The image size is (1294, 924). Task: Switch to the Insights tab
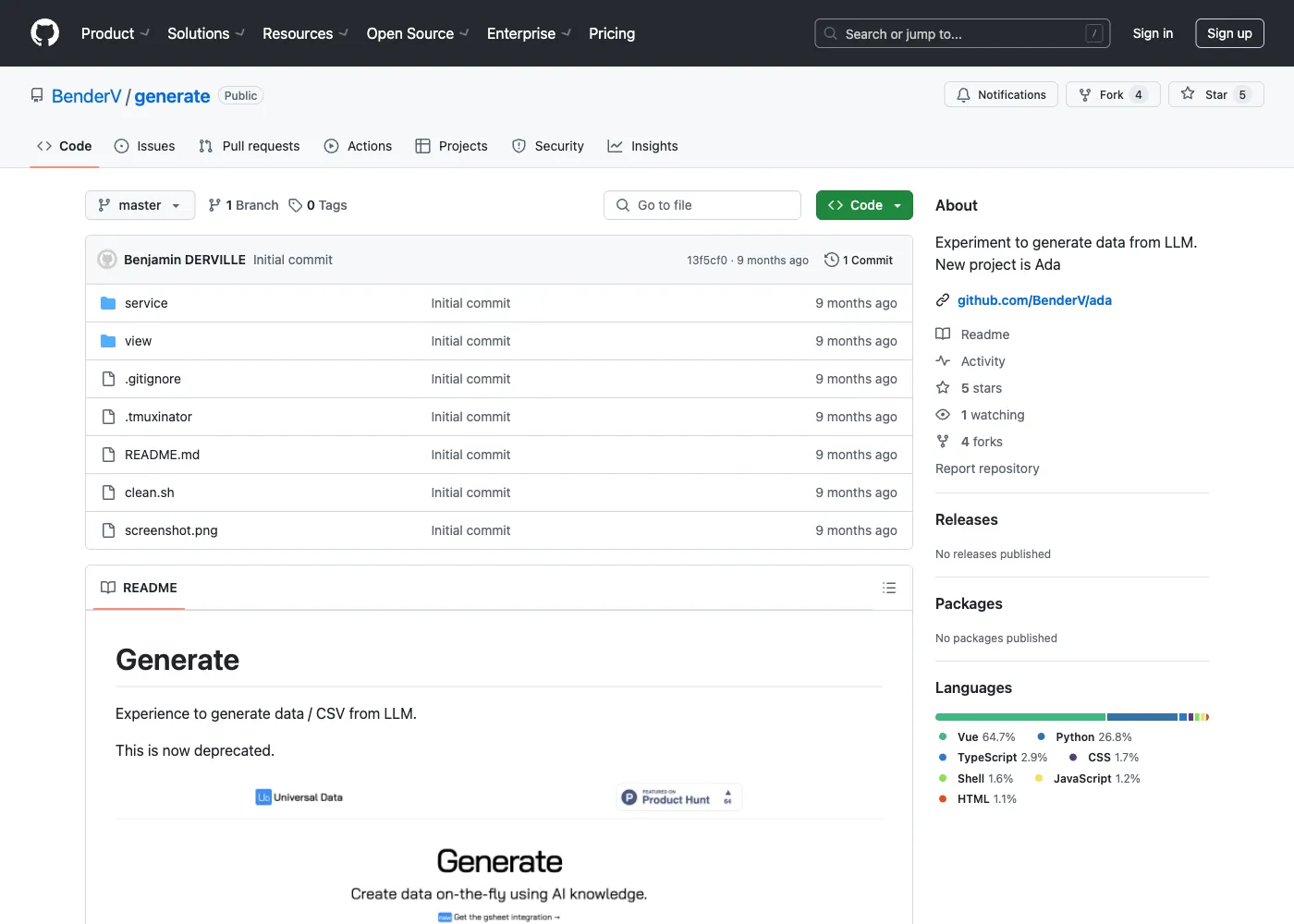(x=643, y=146)
